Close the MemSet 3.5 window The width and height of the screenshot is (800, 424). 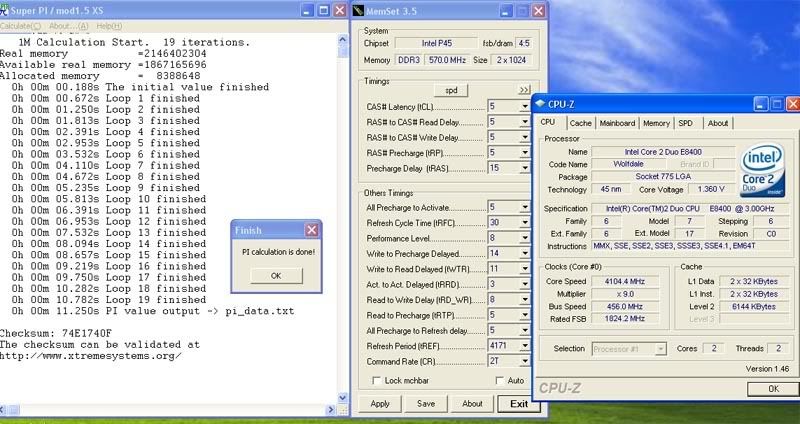(x=538, y=11)
